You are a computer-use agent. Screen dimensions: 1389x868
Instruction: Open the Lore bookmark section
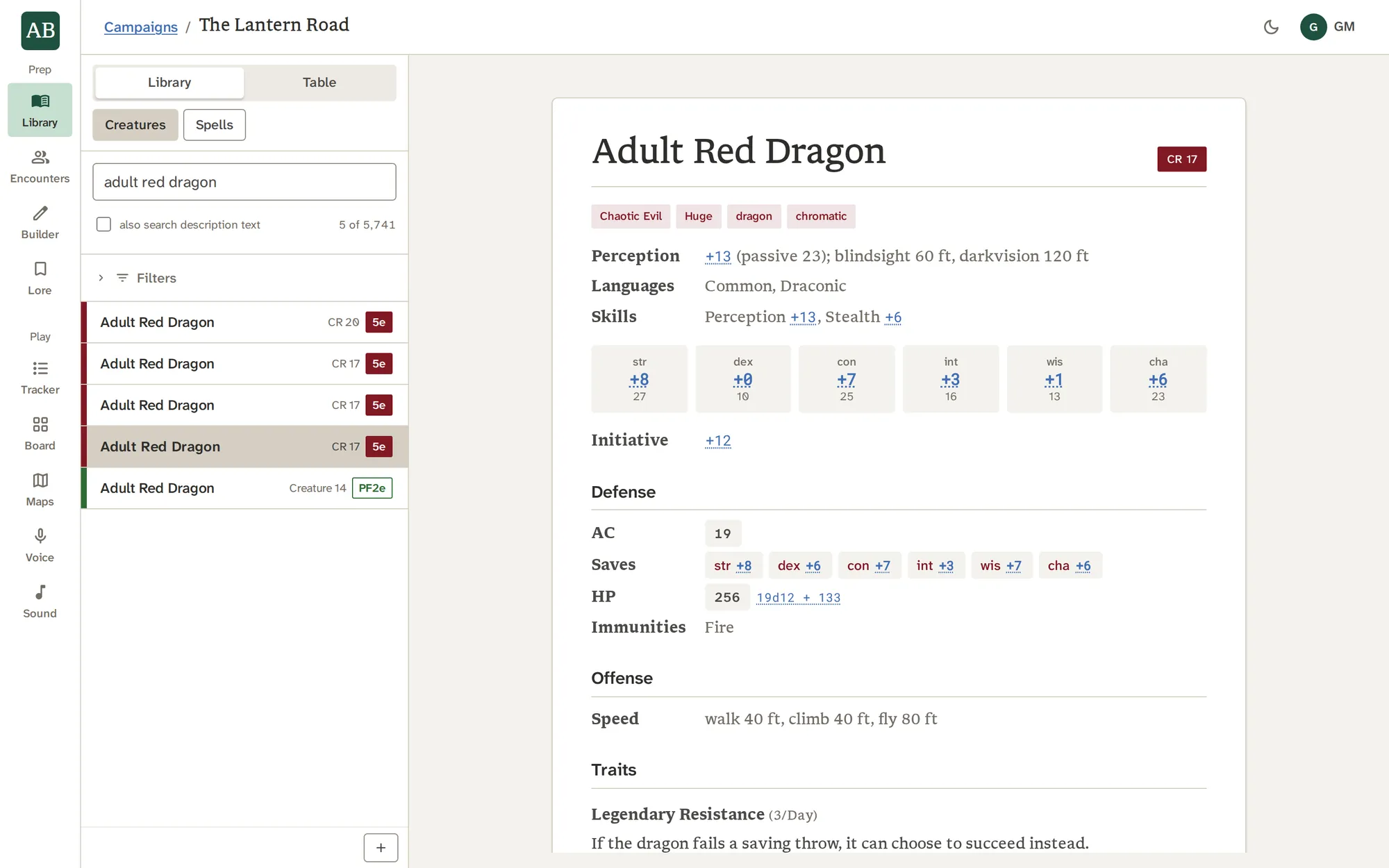click(x=40, y=278)
